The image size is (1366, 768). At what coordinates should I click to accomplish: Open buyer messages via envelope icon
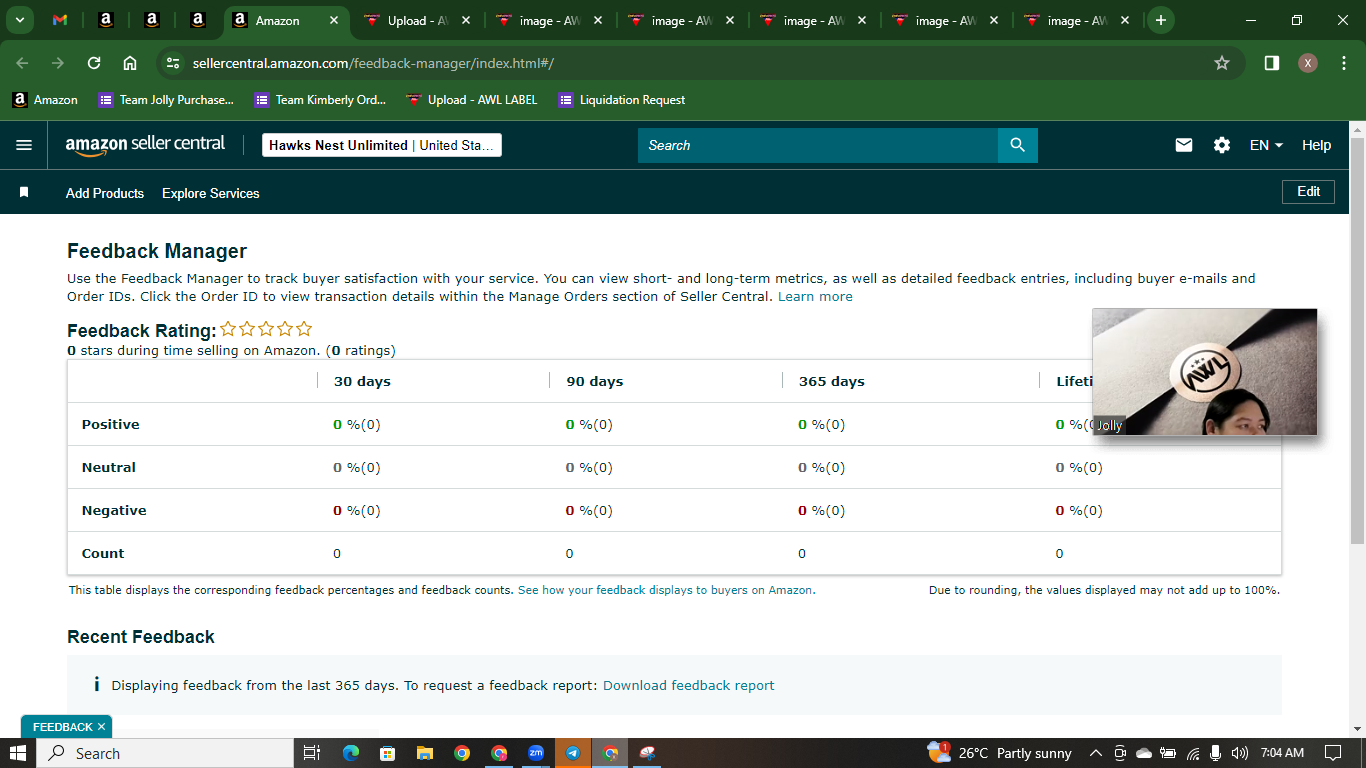click(1184, 145)
